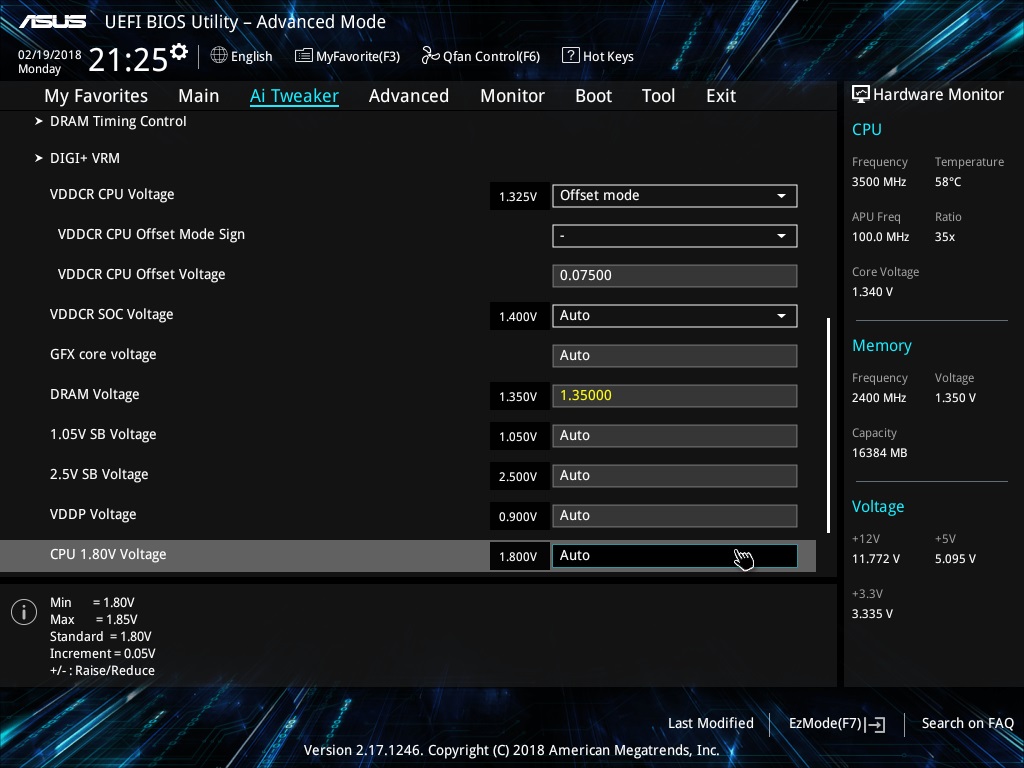Screen dimensions: 1024x768
Task: Click DRAM Voltage 1.35000 field
Action: coord(675,396)
